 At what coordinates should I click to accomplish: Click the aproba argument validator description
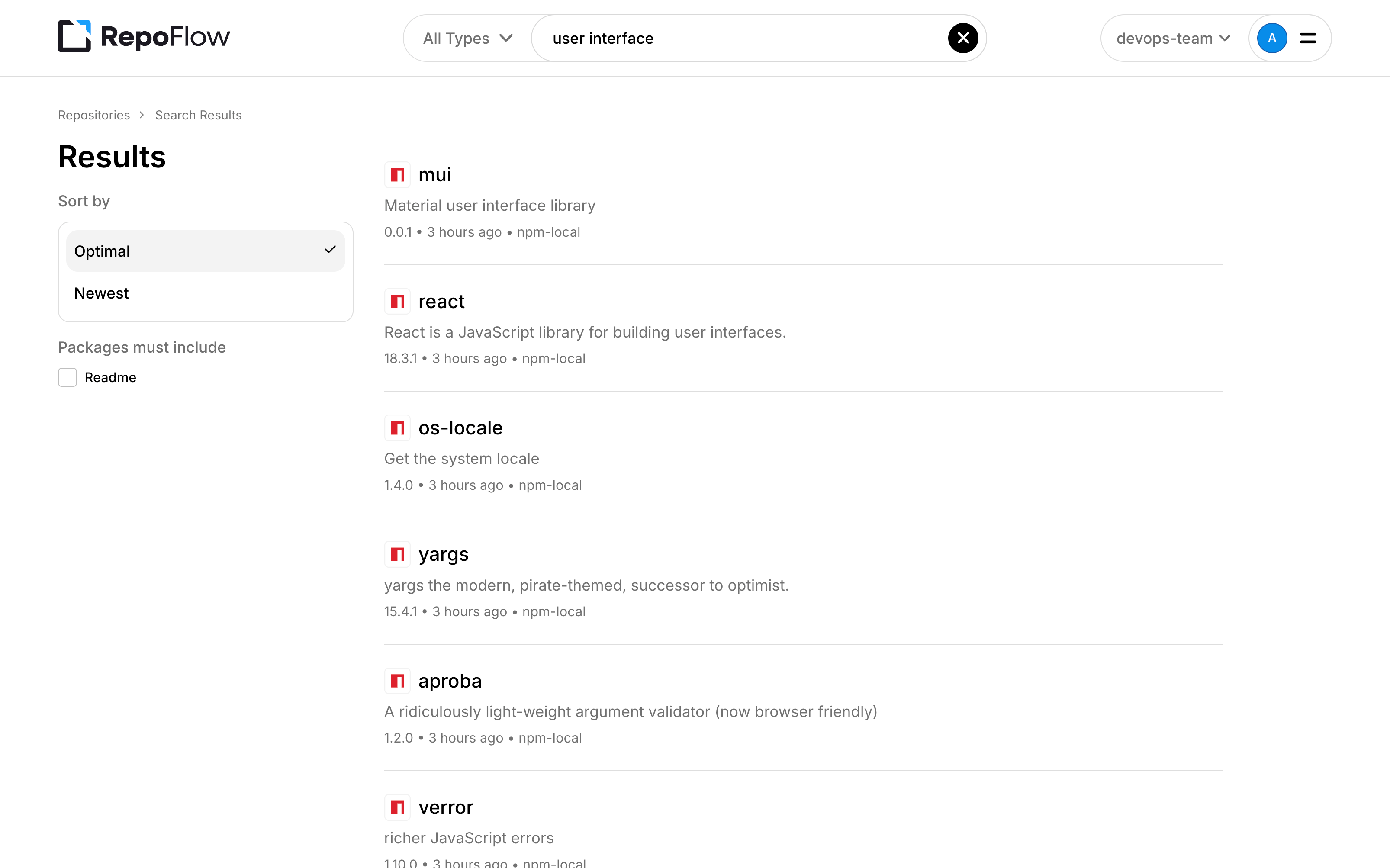click(631, 712)
